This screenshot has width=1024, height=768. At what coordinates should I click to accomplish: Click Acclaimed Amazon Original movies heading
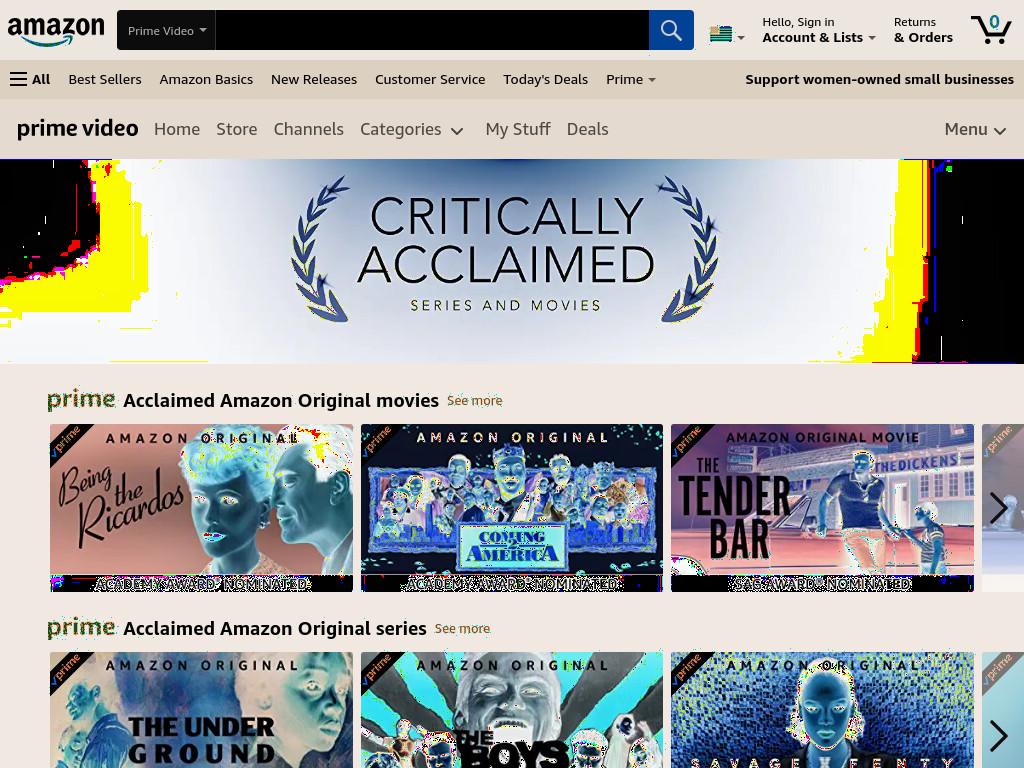(281, 400)
